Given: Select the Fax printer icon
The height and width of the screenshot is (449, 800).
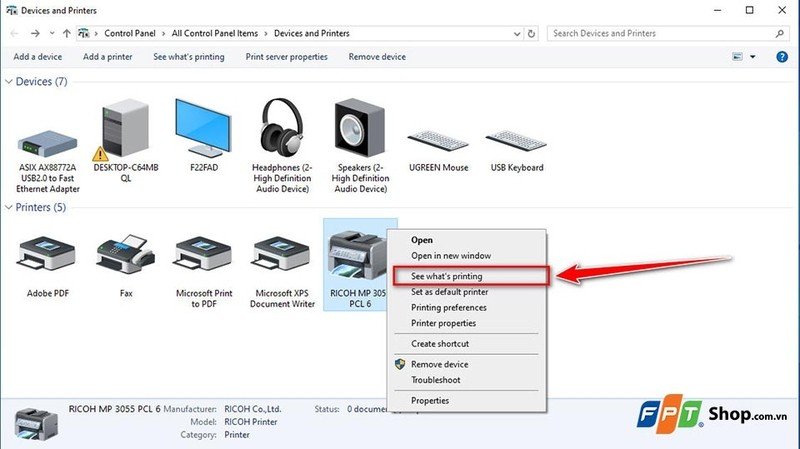Looking at the screenshot, I should [126, 254].
